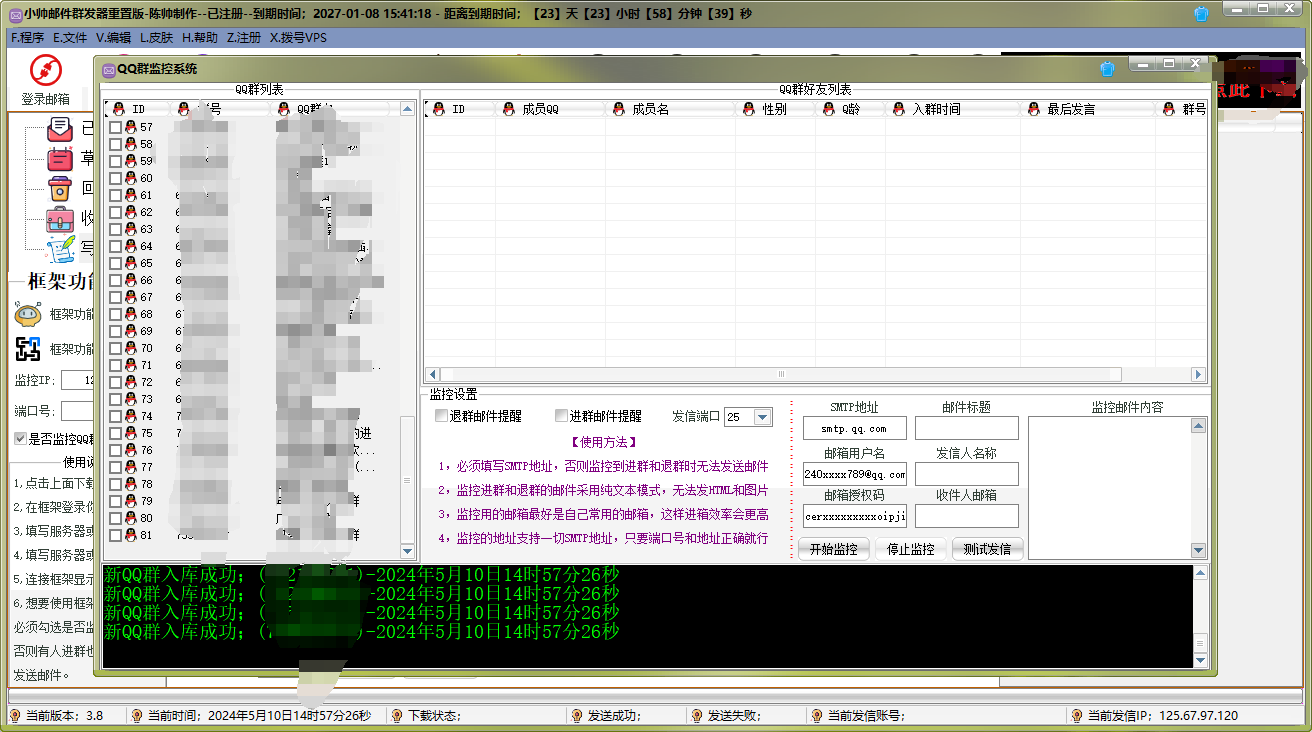Viewport: 1312px width, 732px height.
Task: Open the E.文件 menu
Action: pyautogui.click(x=70, y=38)
